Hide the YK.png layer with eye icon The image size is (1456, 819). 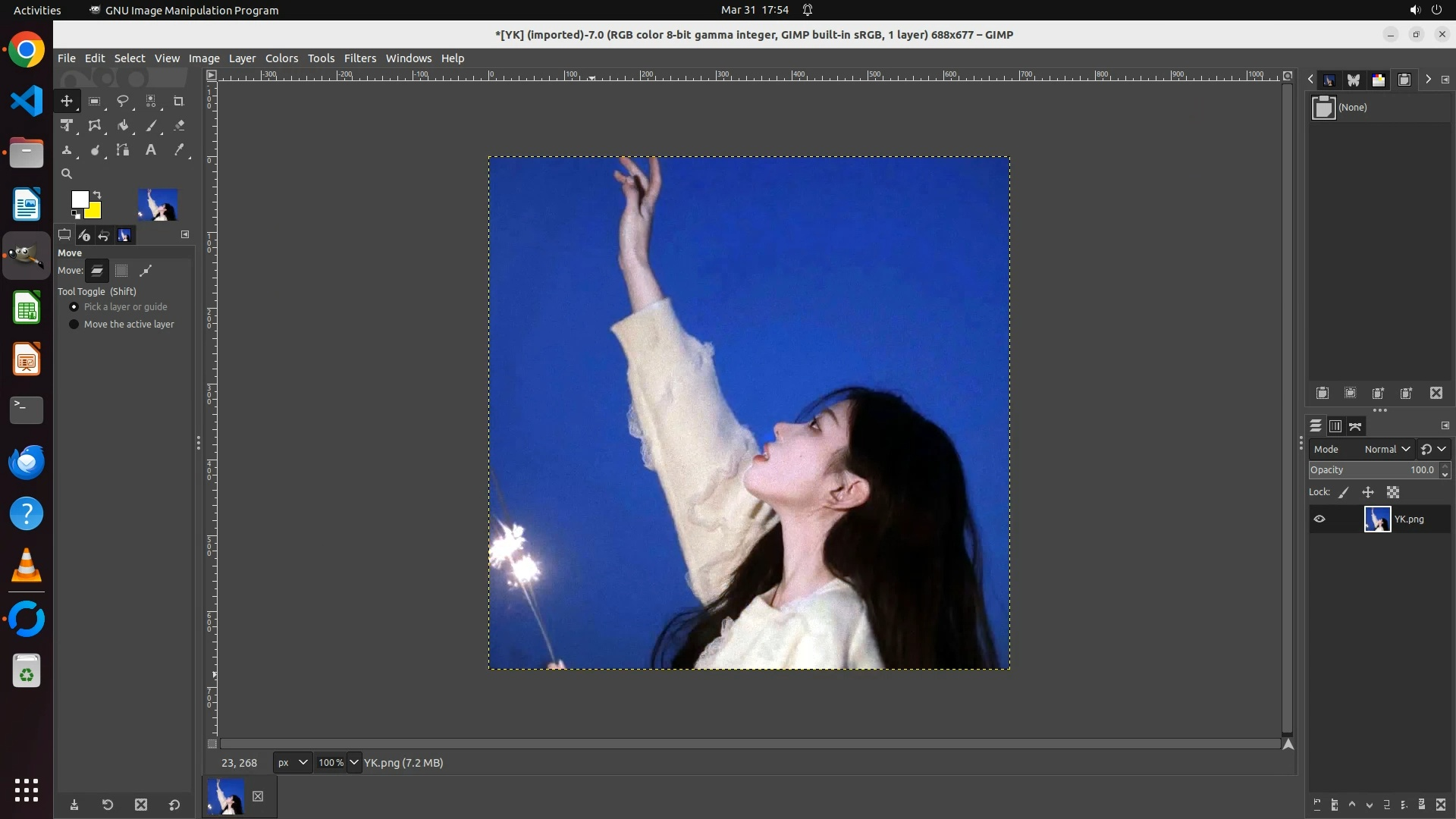point(1319,519)
